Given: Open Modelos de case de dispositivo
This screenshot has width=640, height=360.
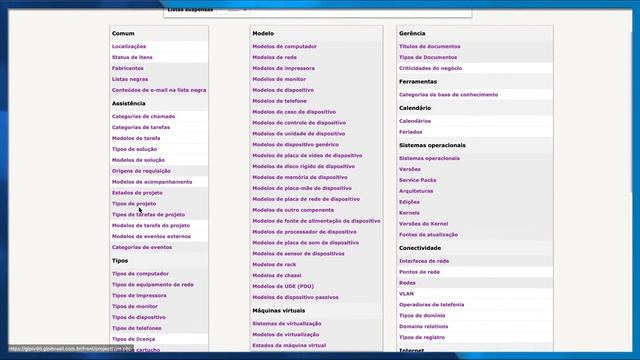Looking at the screenshot, I should (294, 112).
